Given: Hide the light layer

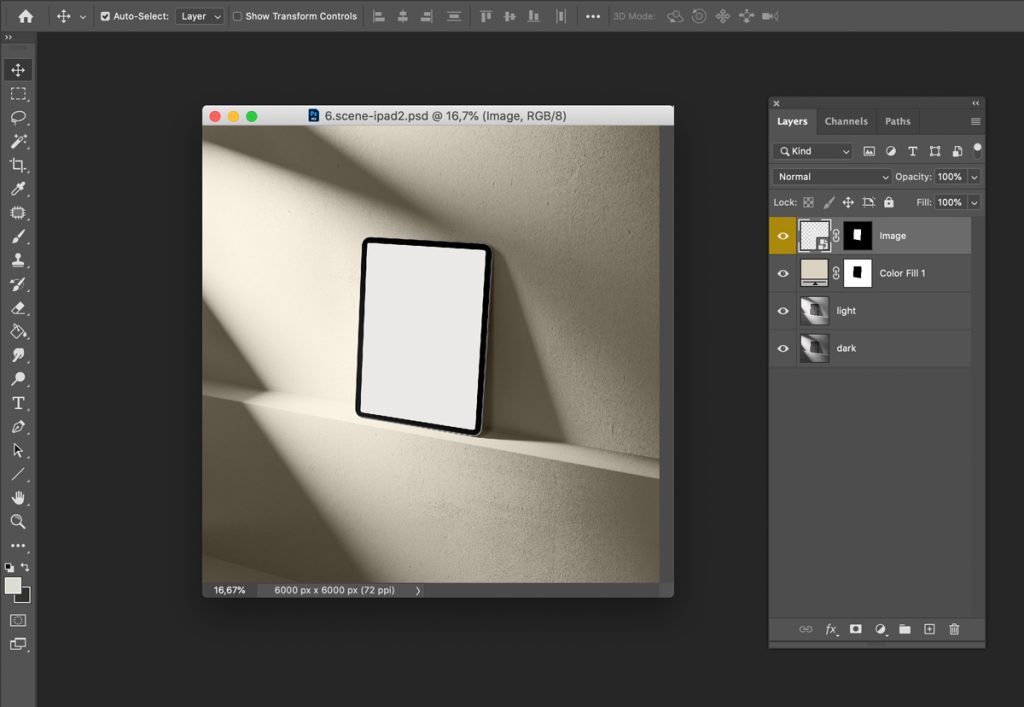Looking at the screenshot, I should pos(782,311).
